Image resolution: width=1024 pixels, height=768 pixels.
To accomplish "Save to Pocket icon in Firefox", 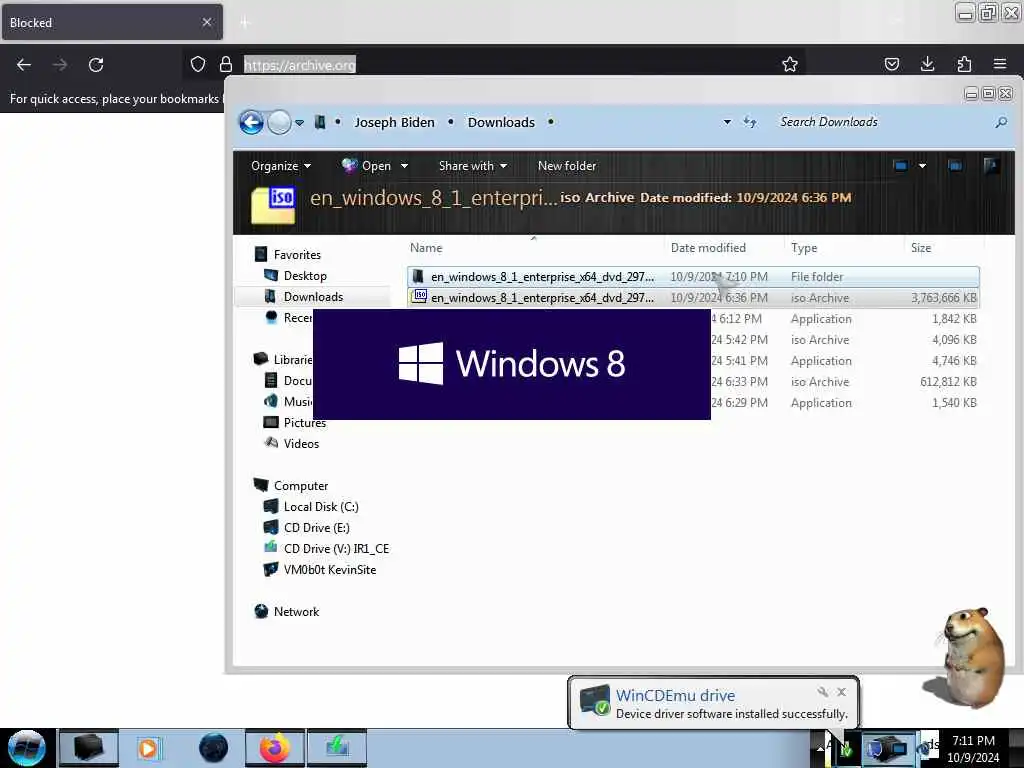I will pos(891,64).
